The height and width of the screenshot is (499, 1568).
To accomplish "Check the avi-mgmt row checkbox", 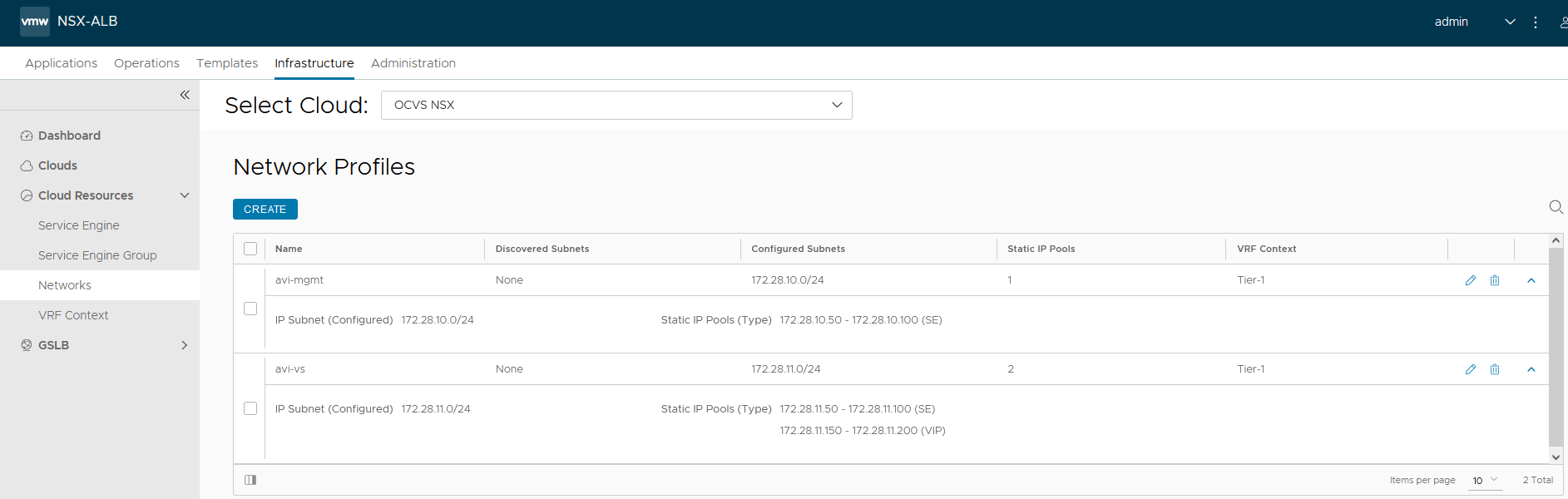I will pos(250,309).
